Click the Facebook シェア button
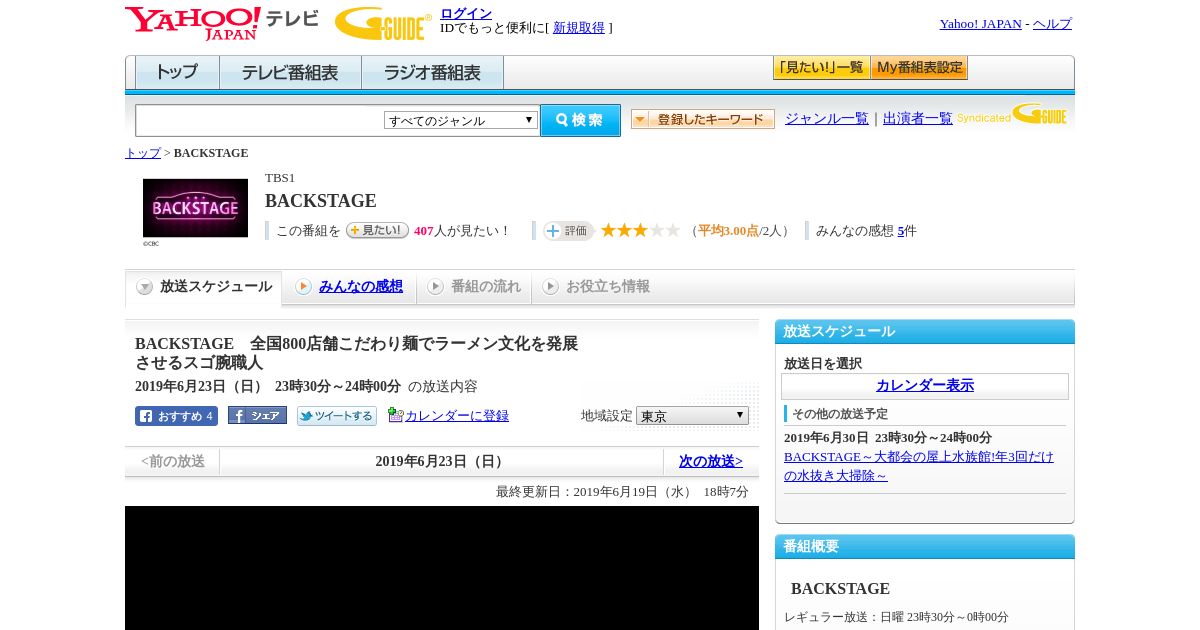This screenshot has width=1200, height=630. 257,415
